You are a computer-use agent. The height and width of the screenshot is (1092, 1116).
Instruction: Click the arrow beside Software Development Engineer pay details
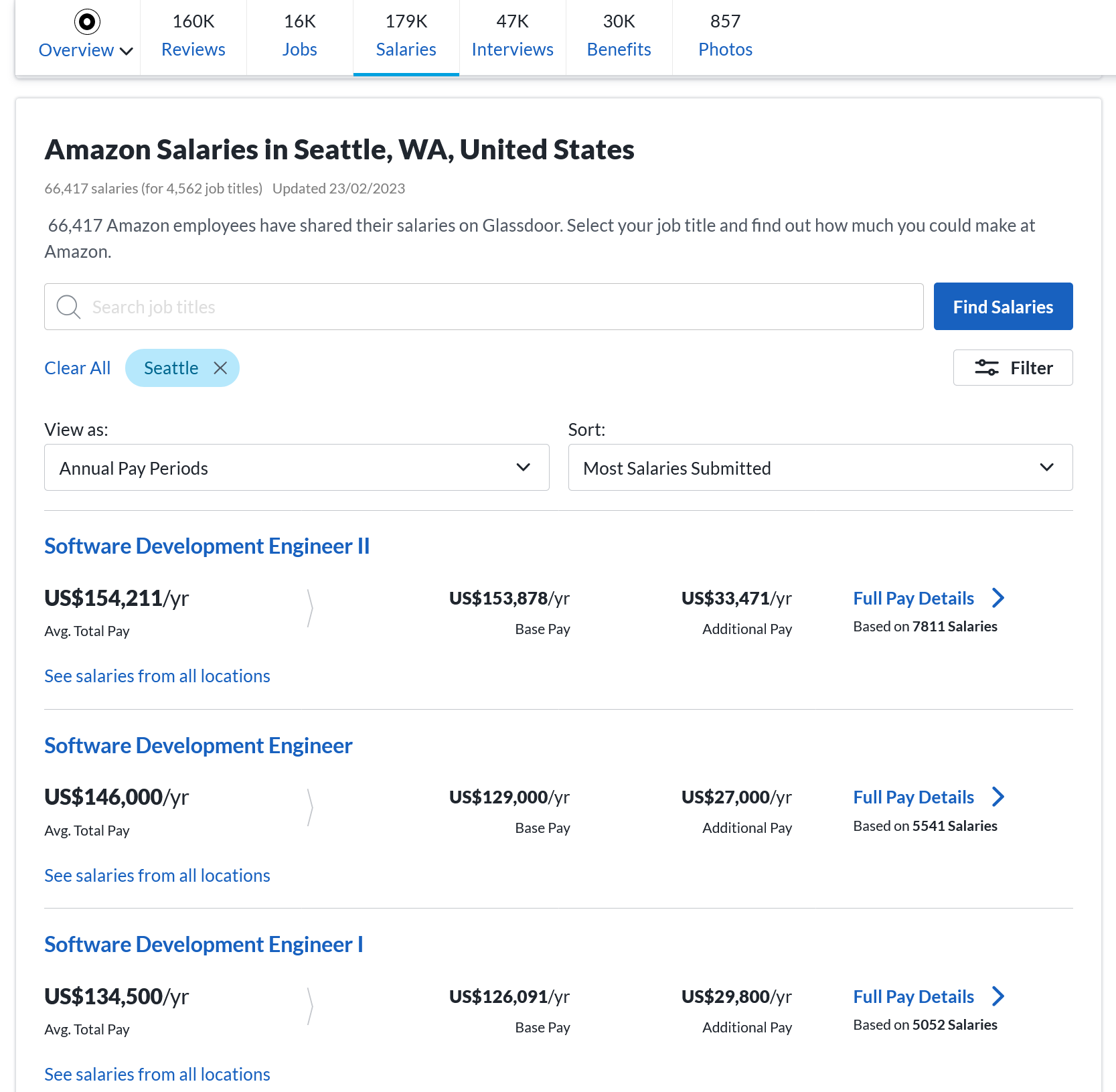click(x=999, y=797)
